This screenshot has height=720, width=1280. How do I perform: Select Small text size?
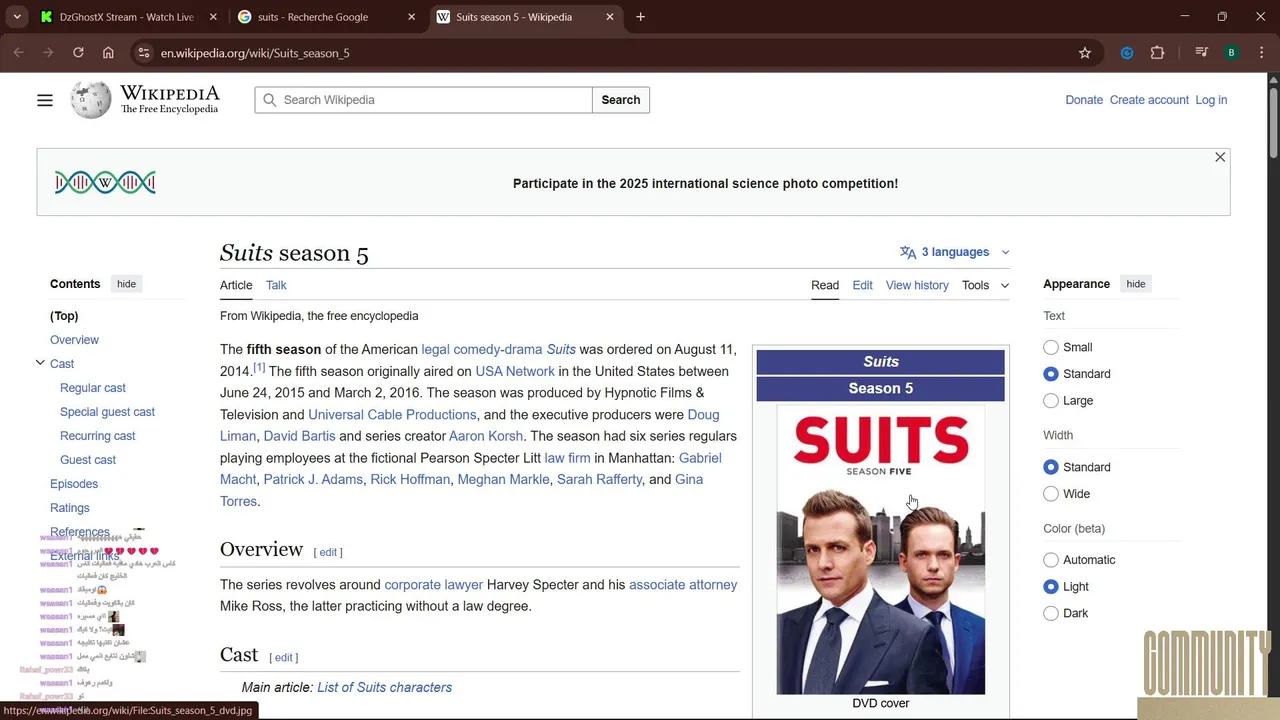[x=1051, y=347]
